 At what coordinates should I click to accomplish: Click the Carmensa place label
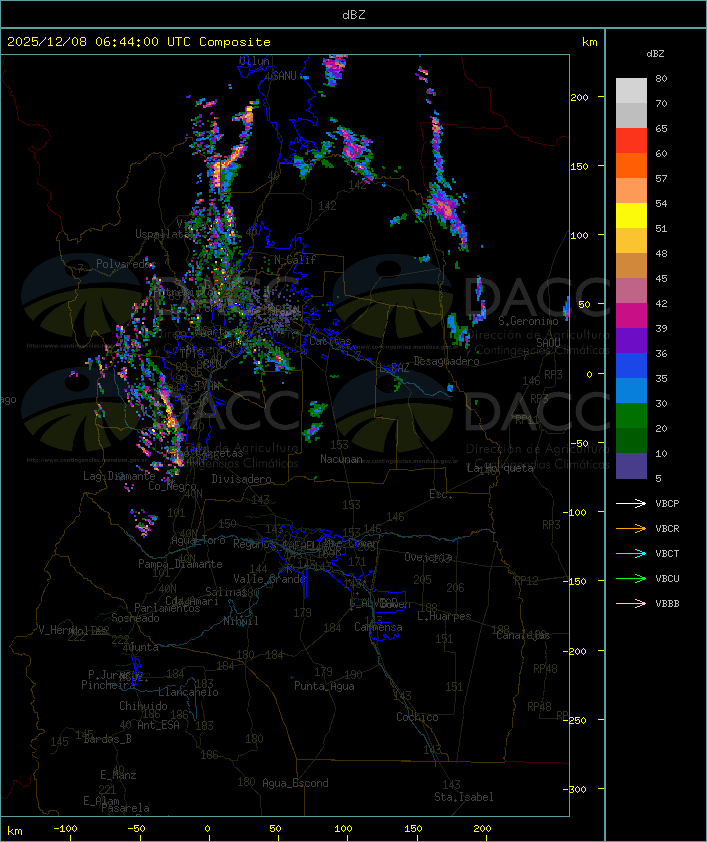pos(378,627)
